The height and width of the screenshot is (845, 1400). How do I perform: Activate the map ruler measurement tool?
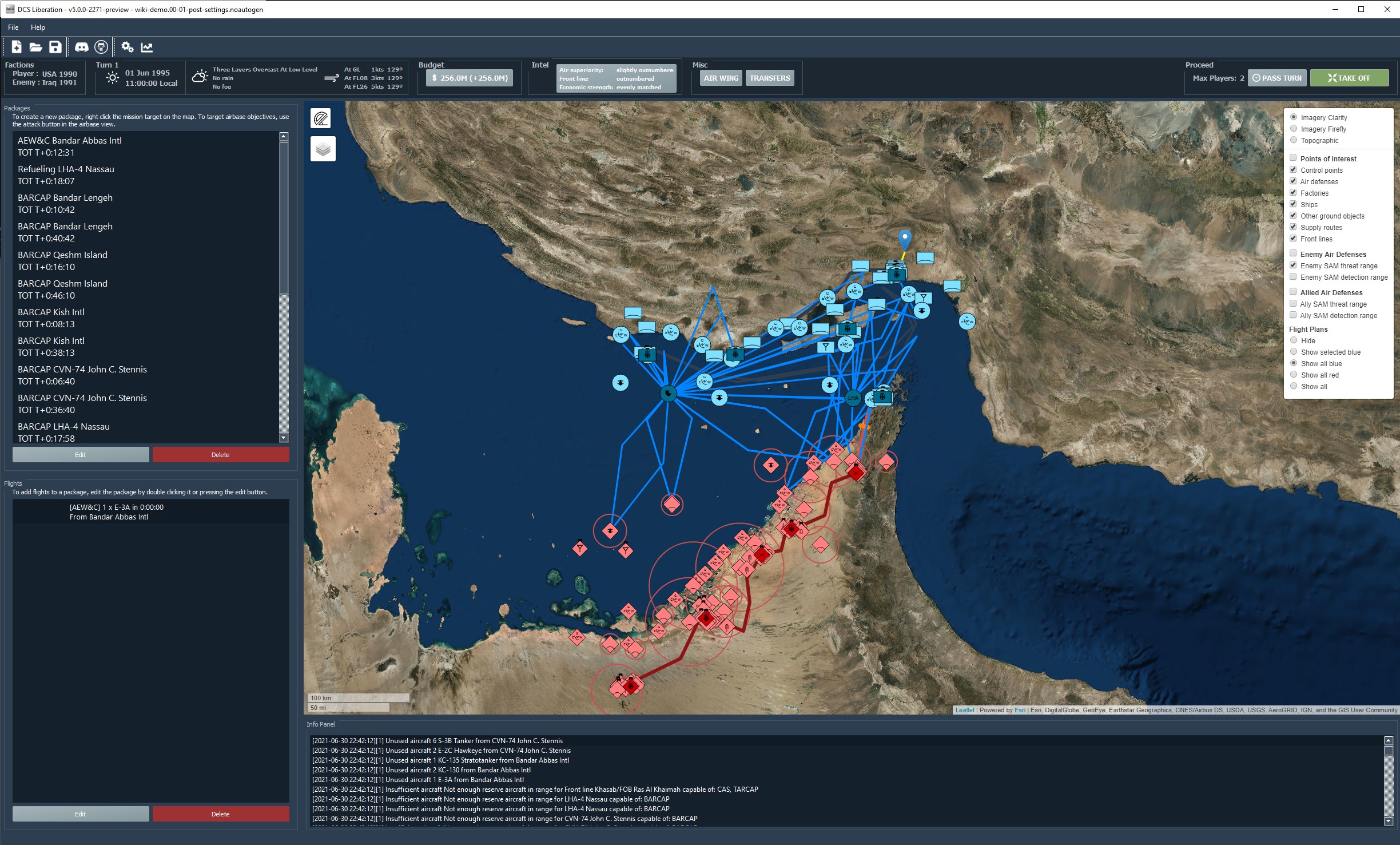pyautogui.click(x=321, y=118)
